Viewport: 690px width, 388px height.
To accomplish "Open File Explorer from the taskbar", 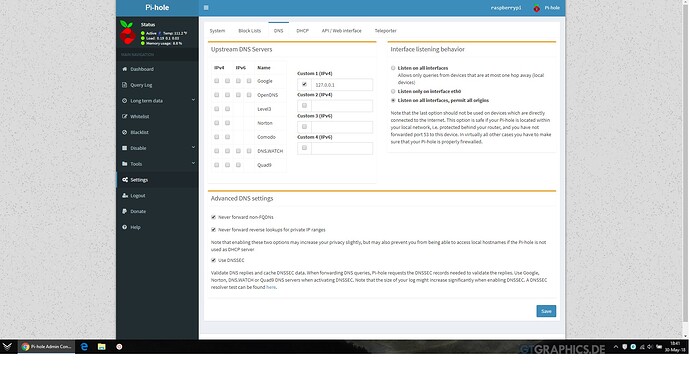I will coord(102,347).
